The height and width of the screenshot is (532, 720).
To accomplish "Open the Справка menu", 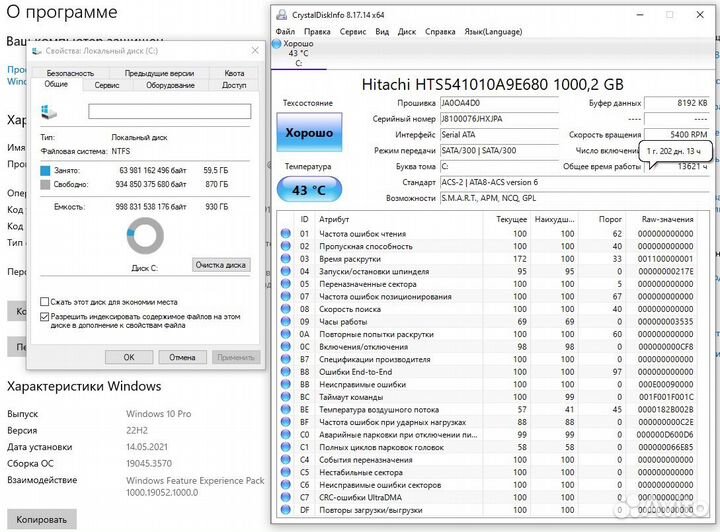I will [440, 32].
